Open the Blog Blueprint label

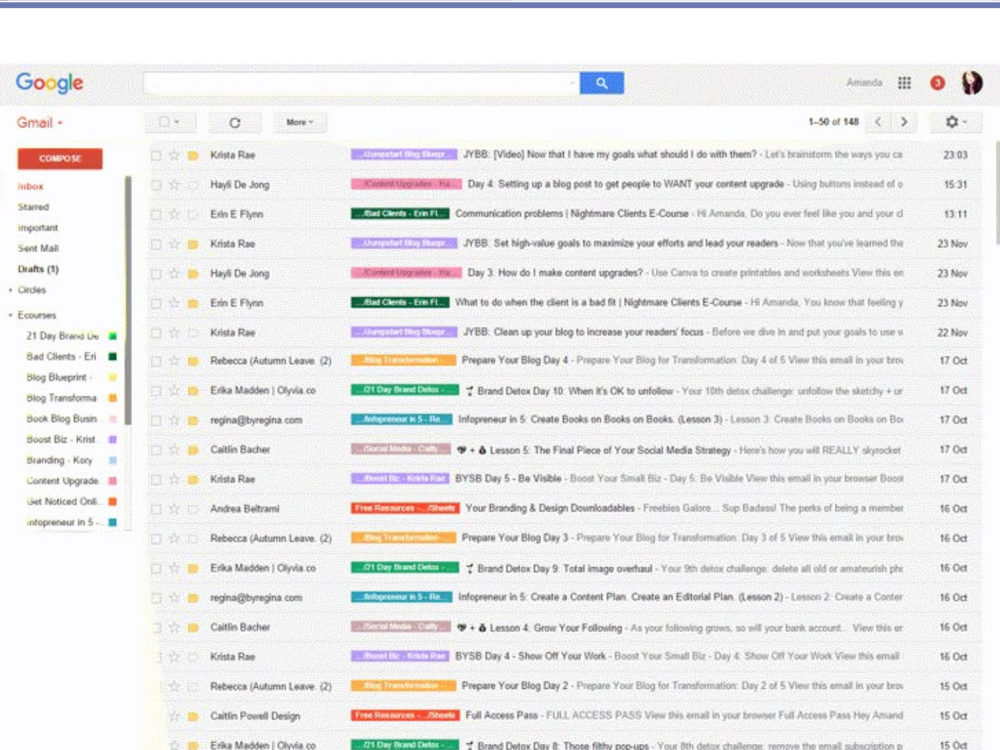[59, 377]
